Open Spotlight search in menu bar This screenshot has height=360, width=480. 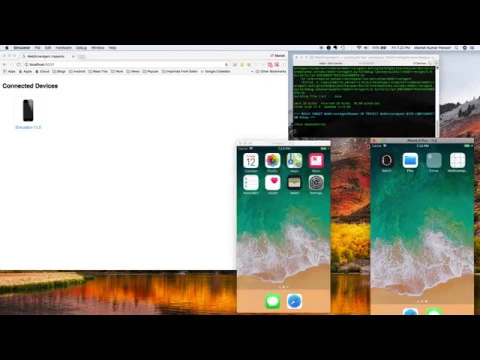tap(457, 48)
